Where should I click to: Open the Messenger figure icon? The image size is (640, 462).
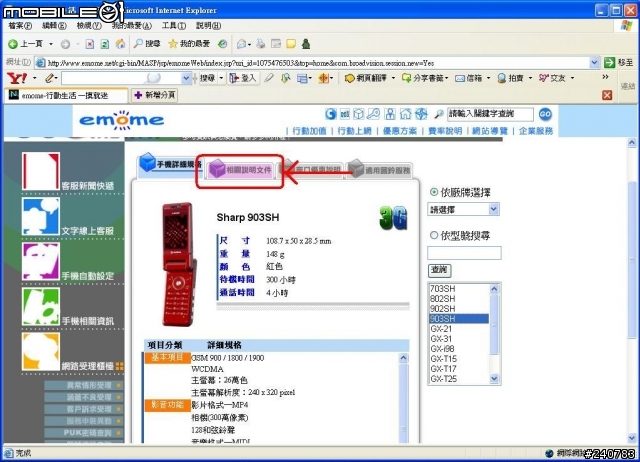[x=306, y=44]
